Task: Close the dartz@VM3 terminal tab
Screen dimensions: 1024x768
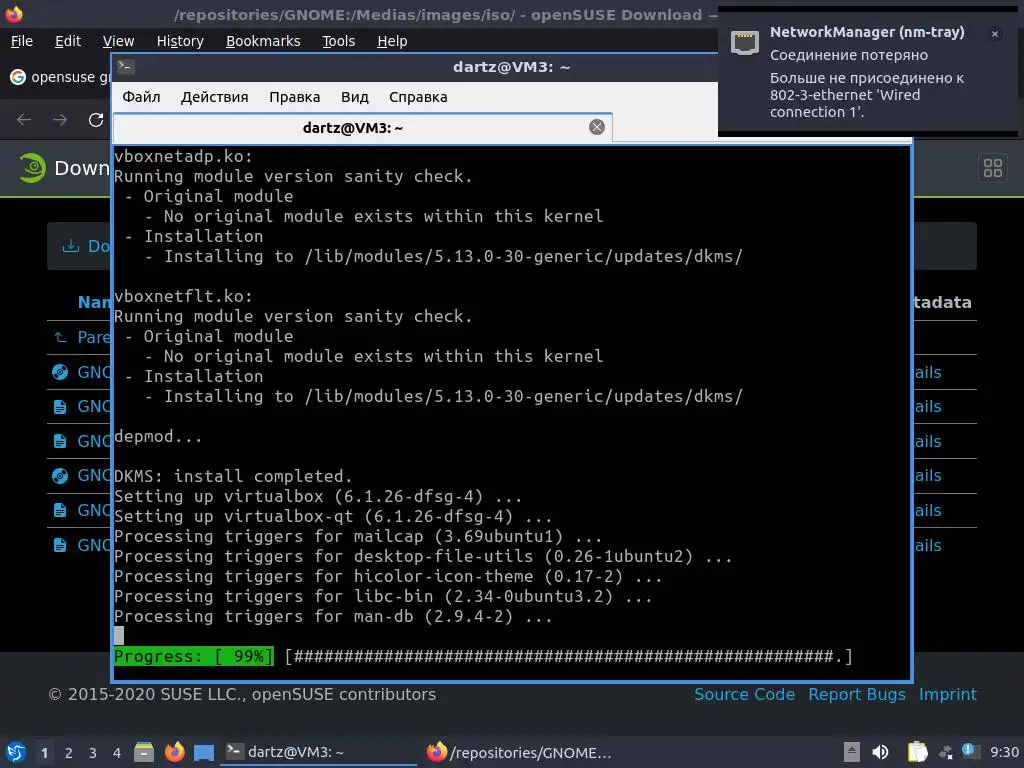Action: [597, 127]
